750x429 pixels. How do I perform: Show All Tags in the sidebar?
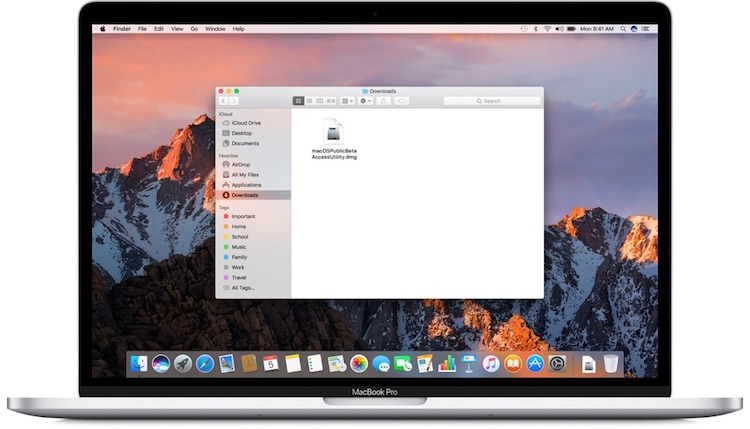point(242,287)
